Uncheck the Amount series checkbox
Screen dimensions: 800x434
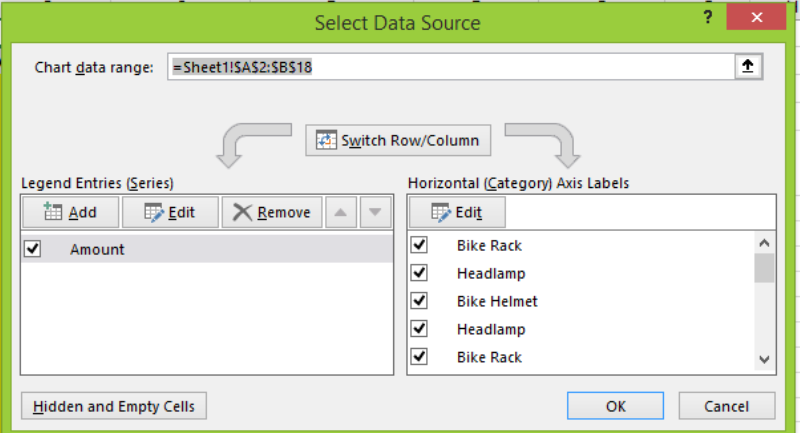[33, 249]
